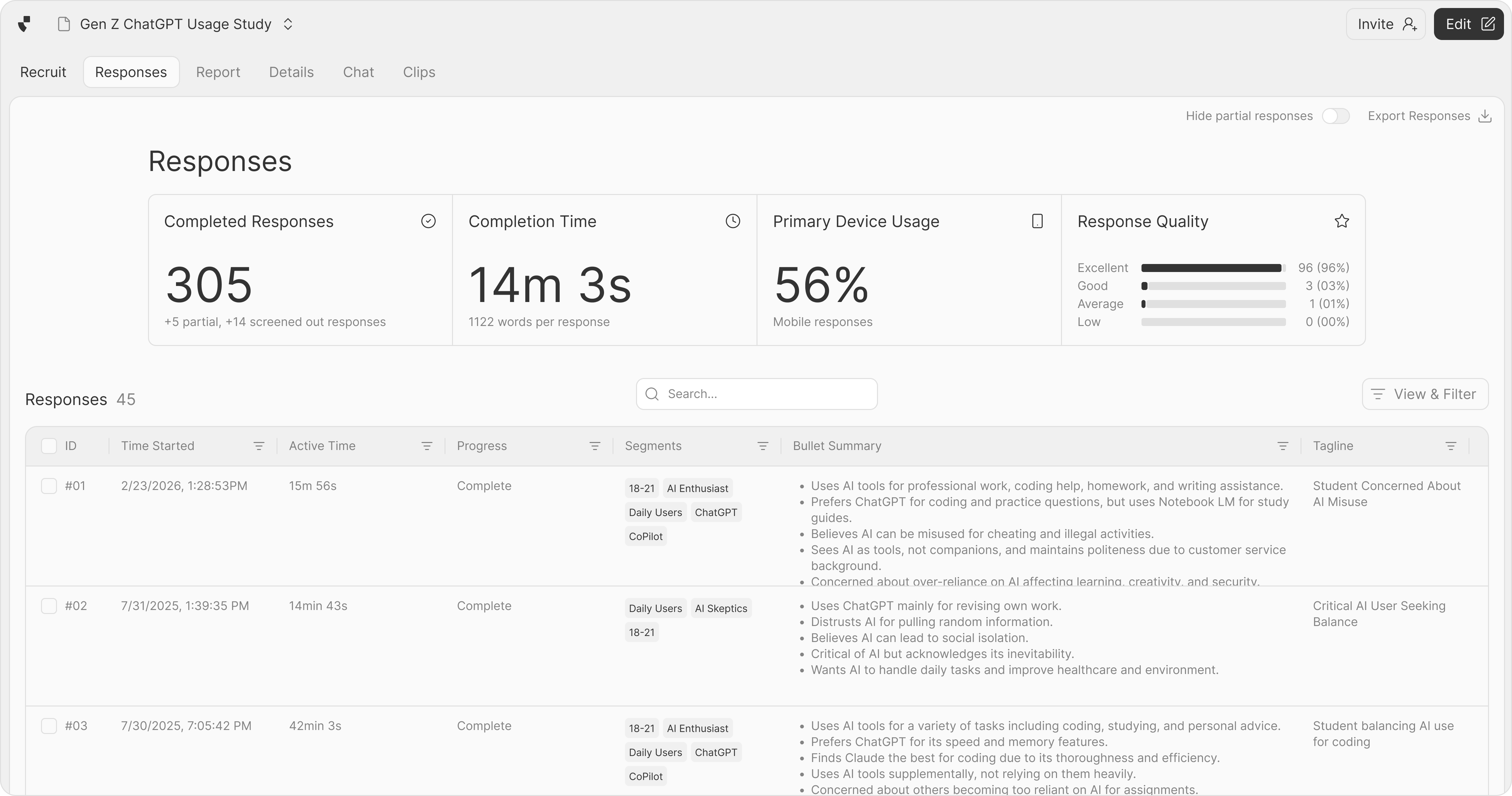The width and height of the screenshot is (1512, 796).
Task: Switch to the Report tab
Action: 218,72
